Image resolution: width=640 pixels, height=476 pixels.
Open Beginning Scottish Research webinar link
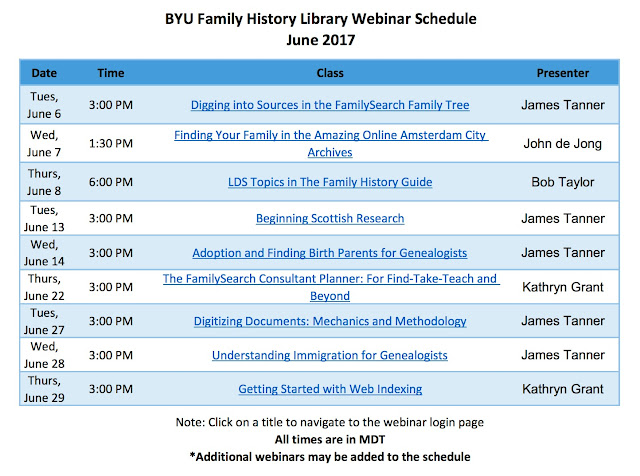pos(330,218)
